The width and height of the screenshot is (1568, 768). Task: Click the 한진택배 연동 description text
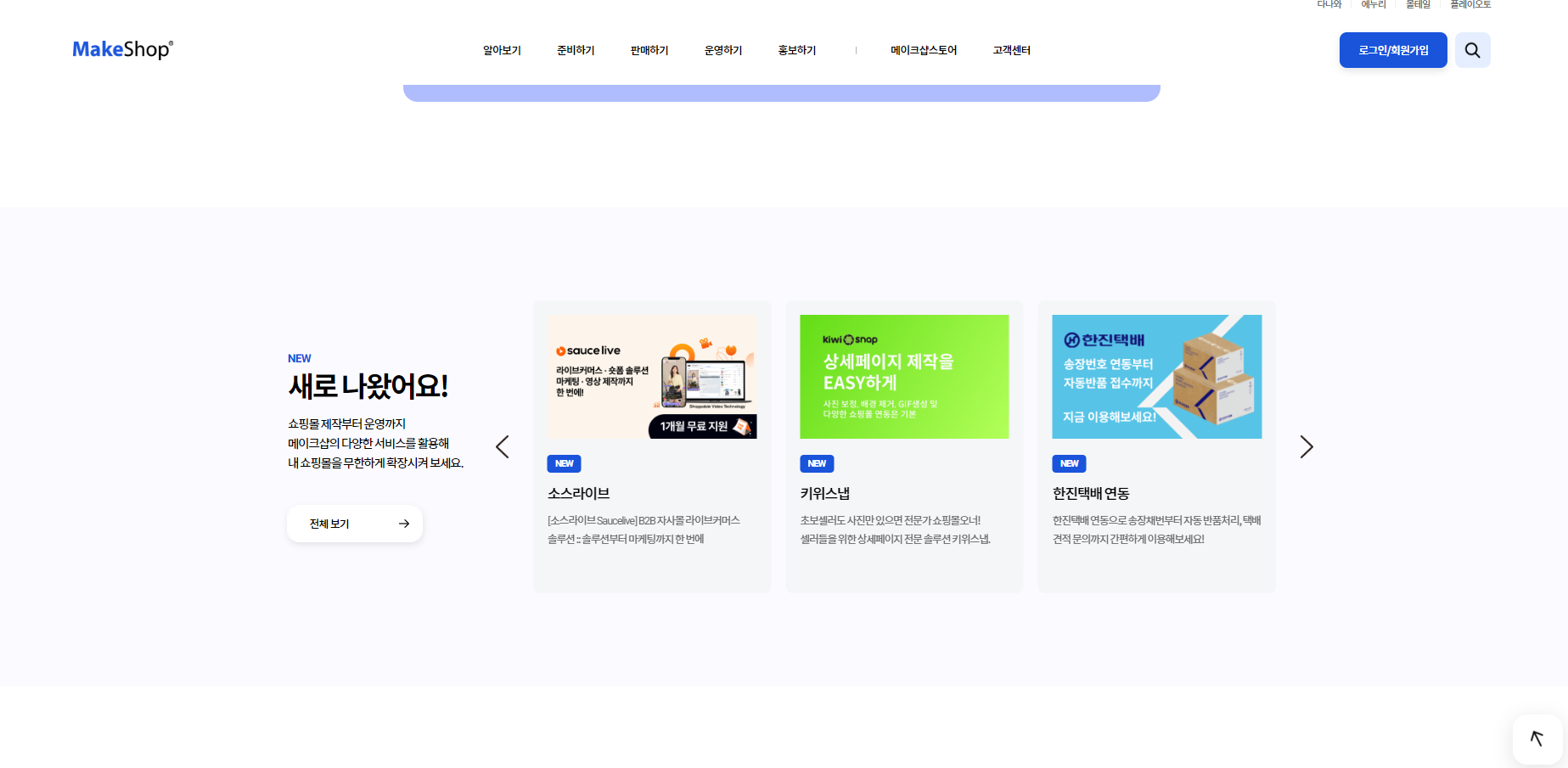pyautogui.click(x=1157, y=530)
